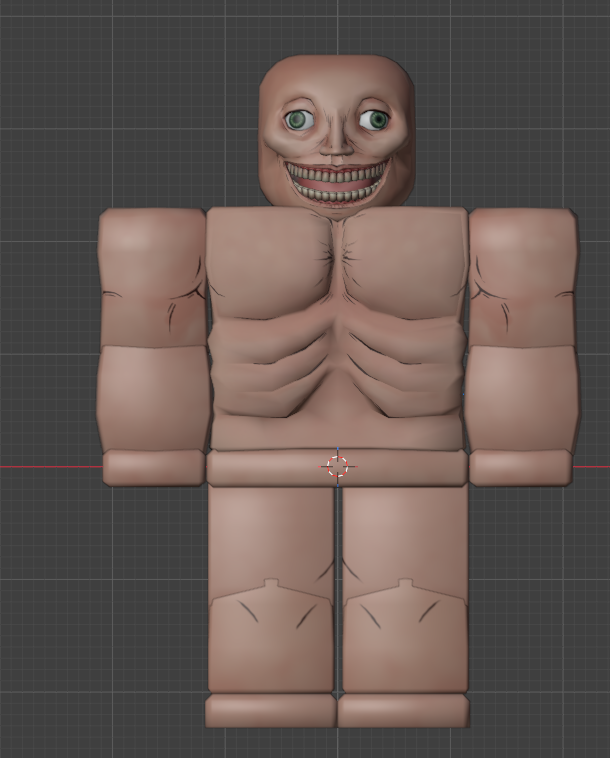Select the hand block on viewer's left
The height and width of the screenshot is (758, 610).
pos(155,467)
